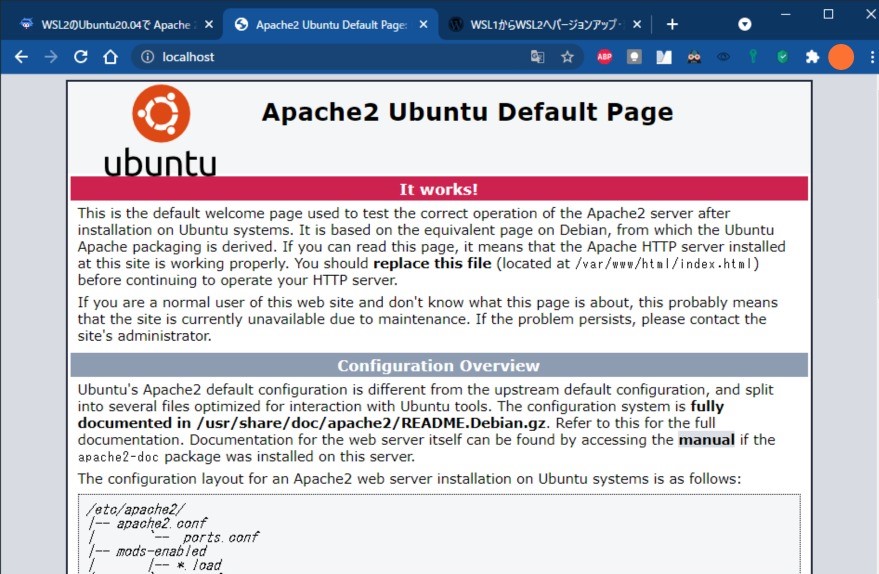Click the /var/www/html/index.html path text
This screenshot has height=574, width=879.
click(663, 263)
